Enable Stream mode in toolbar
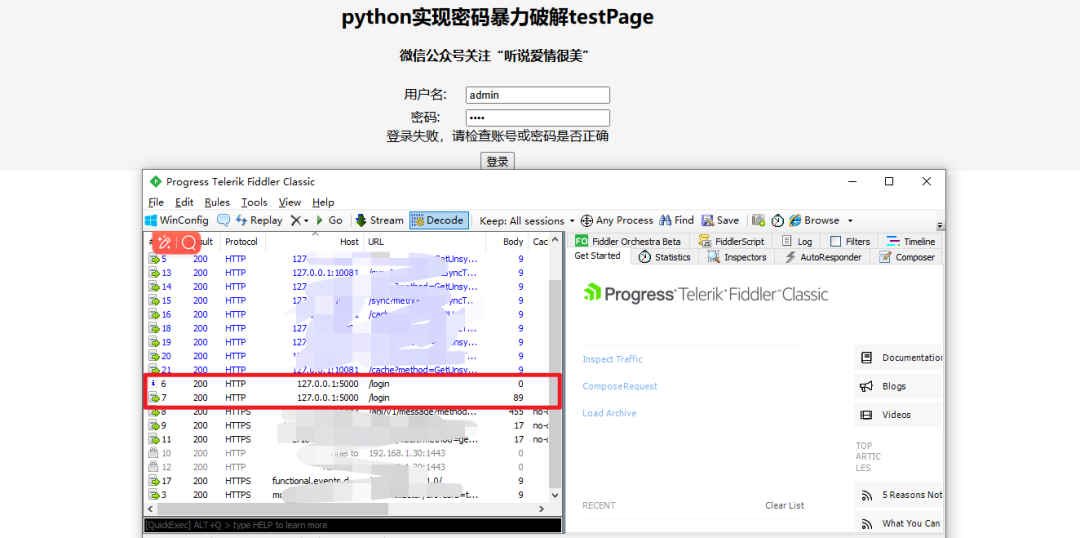 point(380,220)
